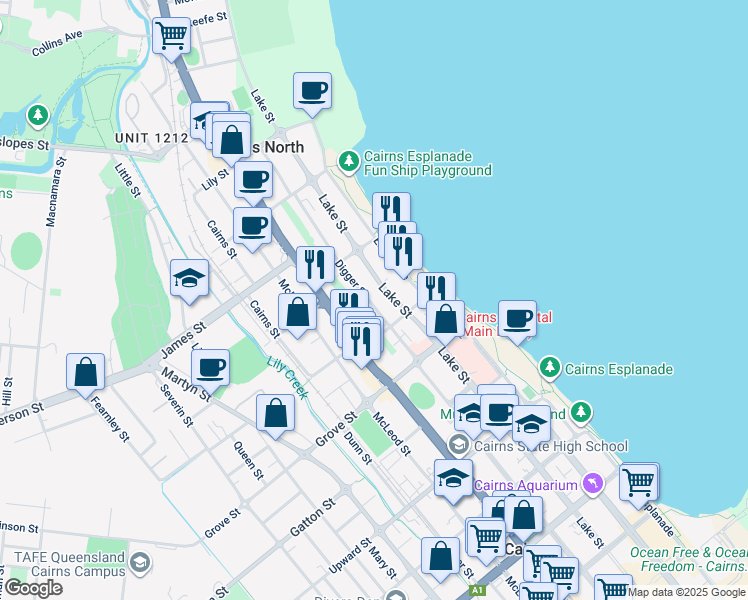Image resolution: width=748 pixels, height=600 pixels.
Task: Click the restaurant marker beside Digger St
Action: click(315, 265)
